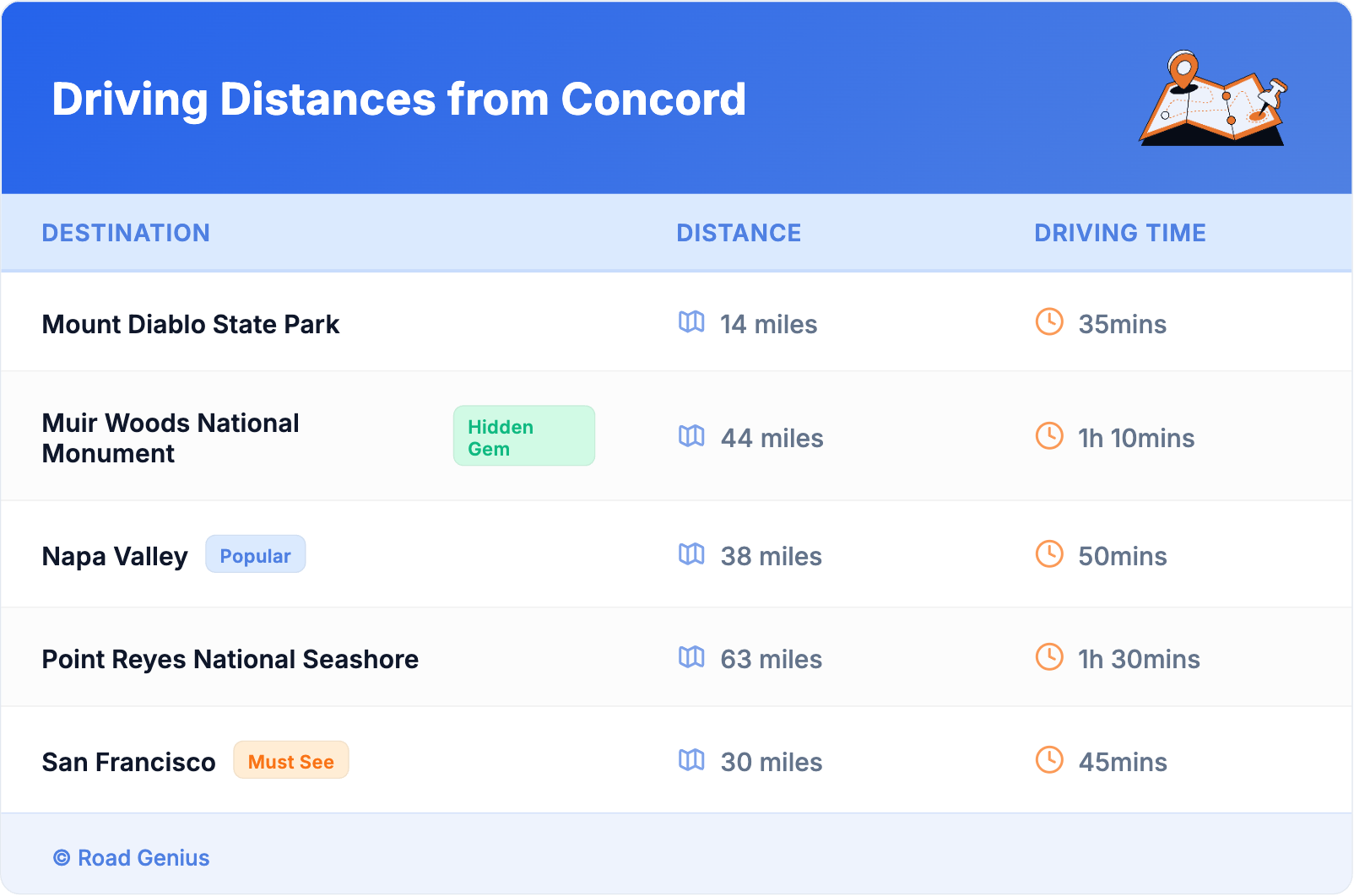Click the map icon beside 14 miles

(x=691, y=322)
